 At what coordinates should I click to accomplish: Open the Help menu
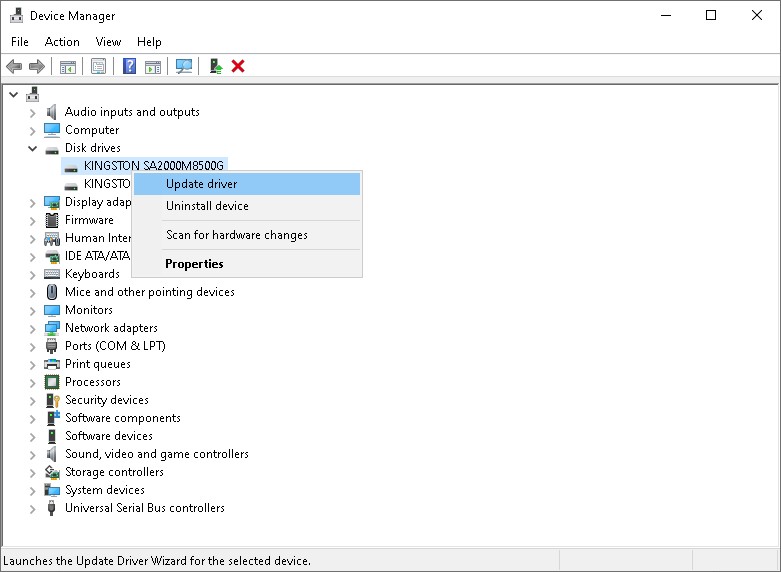pos(149,42)
